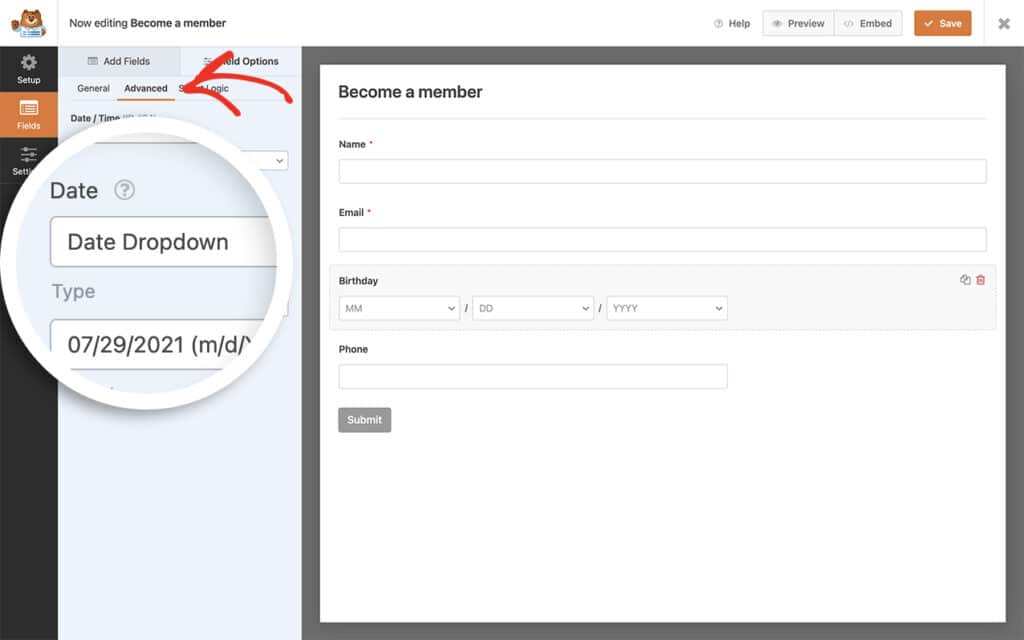The height and width of the screenshot is (640, 1024).
Task: Click the WPForms bear logo
Action: coord(29,23)
